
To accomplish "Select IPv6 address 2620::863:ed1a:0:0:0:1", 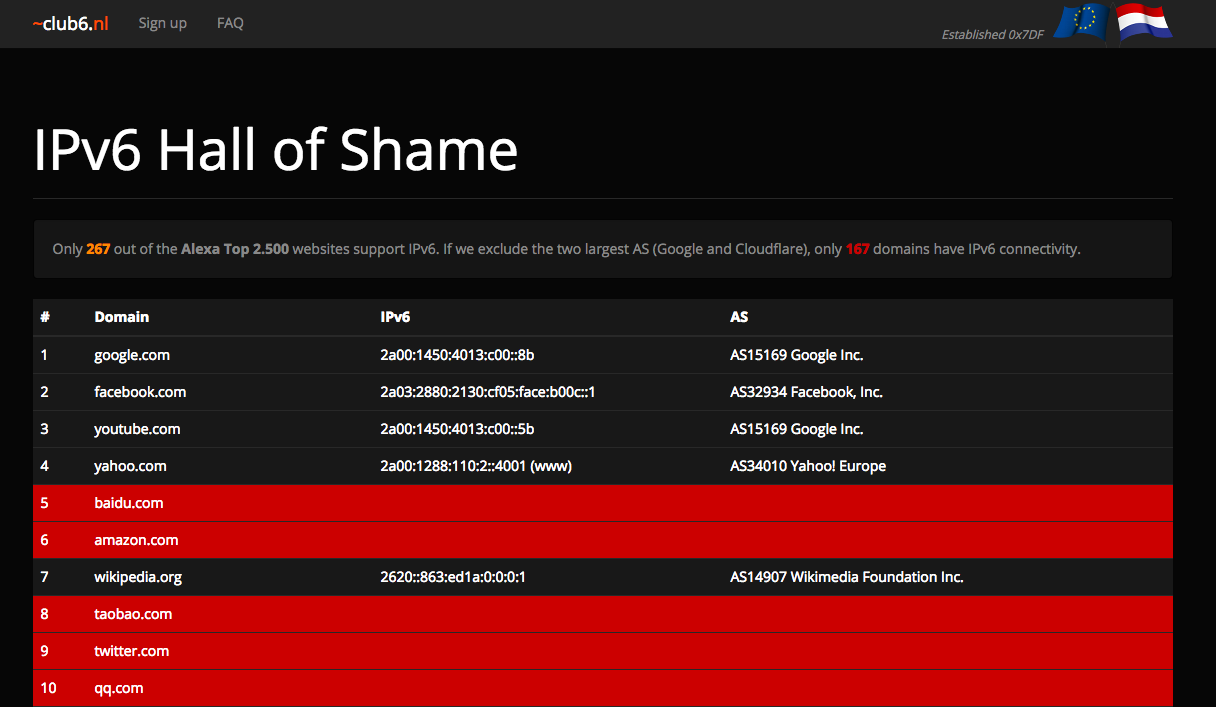I will click(453, 577).
